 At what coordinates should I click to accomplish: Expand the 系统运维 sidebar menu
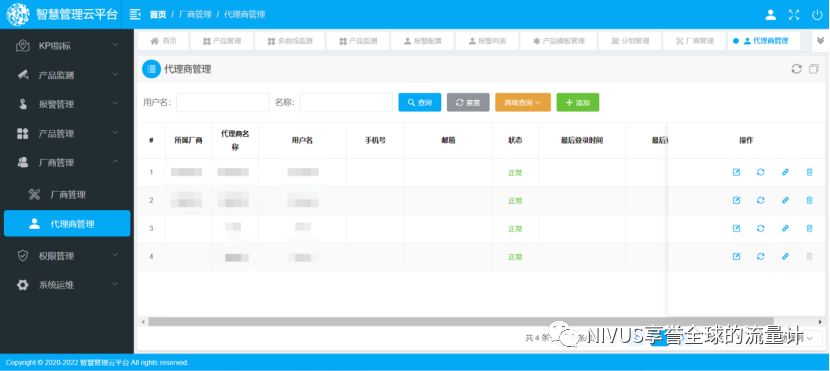[x=68, y=285]
